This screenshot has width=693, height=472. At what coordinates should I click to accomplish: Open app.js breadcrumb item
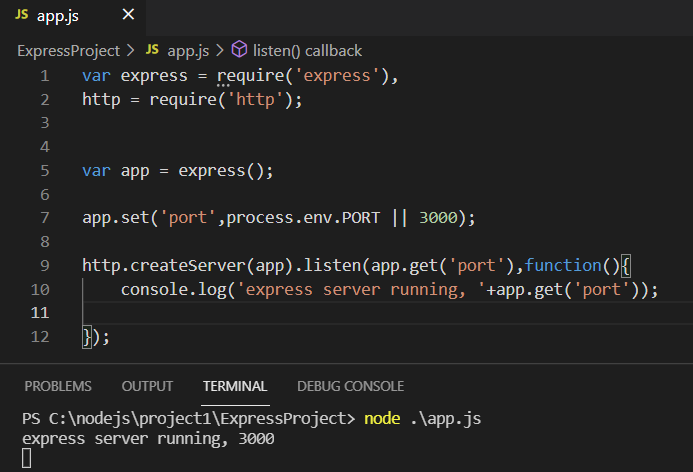[188, 51]
